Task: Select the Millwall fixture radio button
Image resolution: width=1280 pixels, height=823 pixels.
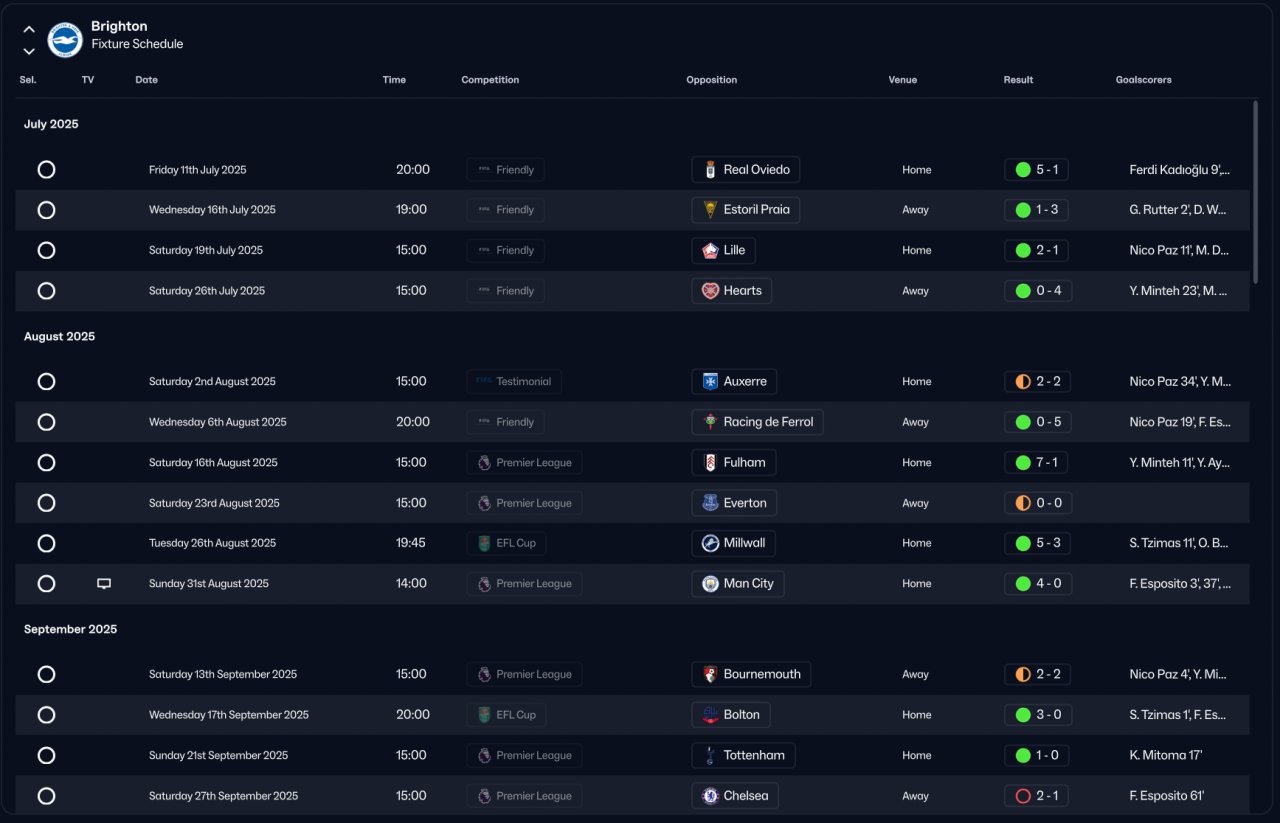Action: pos(46,544)
